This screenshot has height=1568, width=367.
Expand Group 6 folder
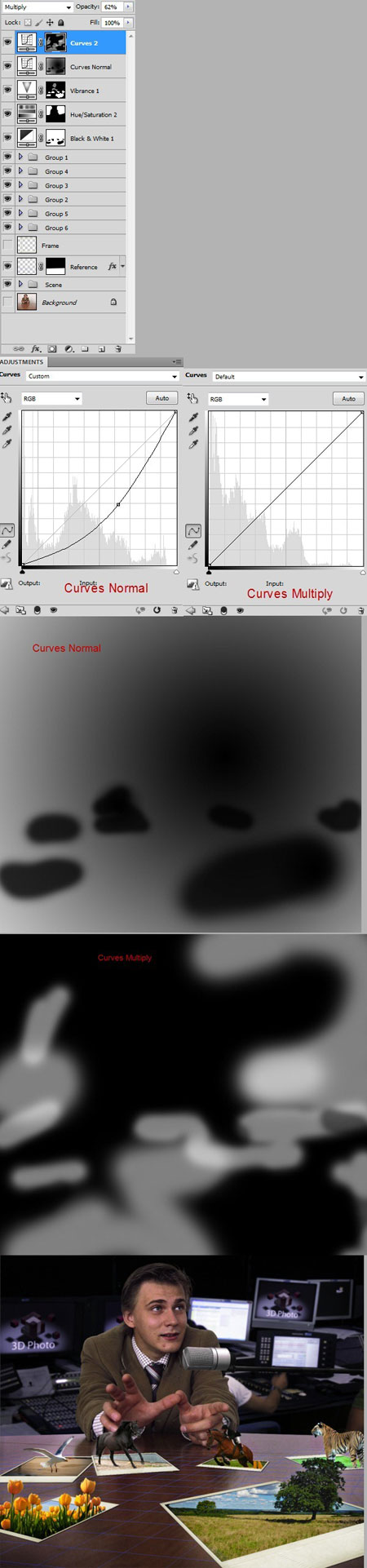(x=20, y=227)
